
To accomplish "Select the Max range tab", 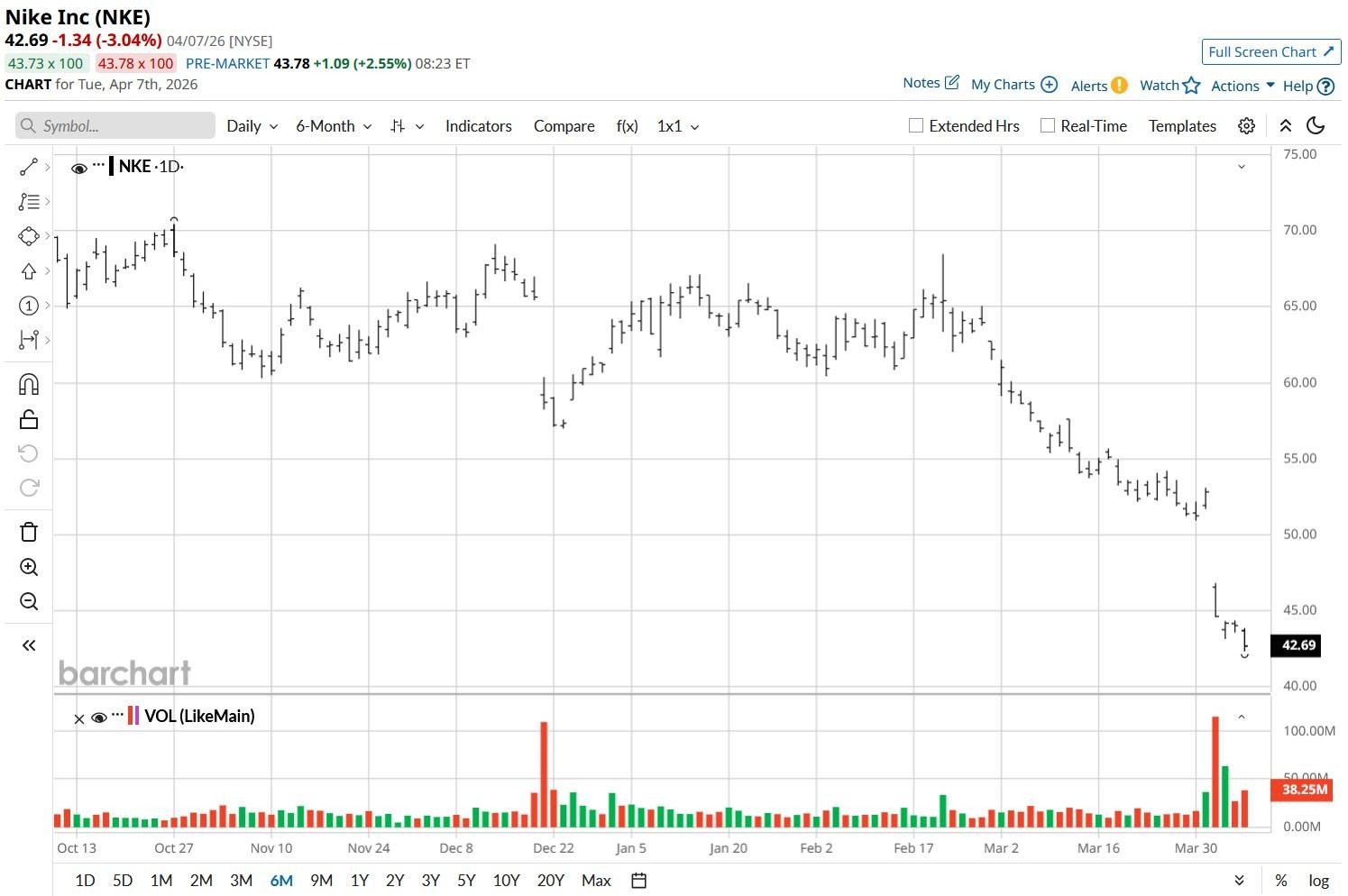I will tap(596, 881).
